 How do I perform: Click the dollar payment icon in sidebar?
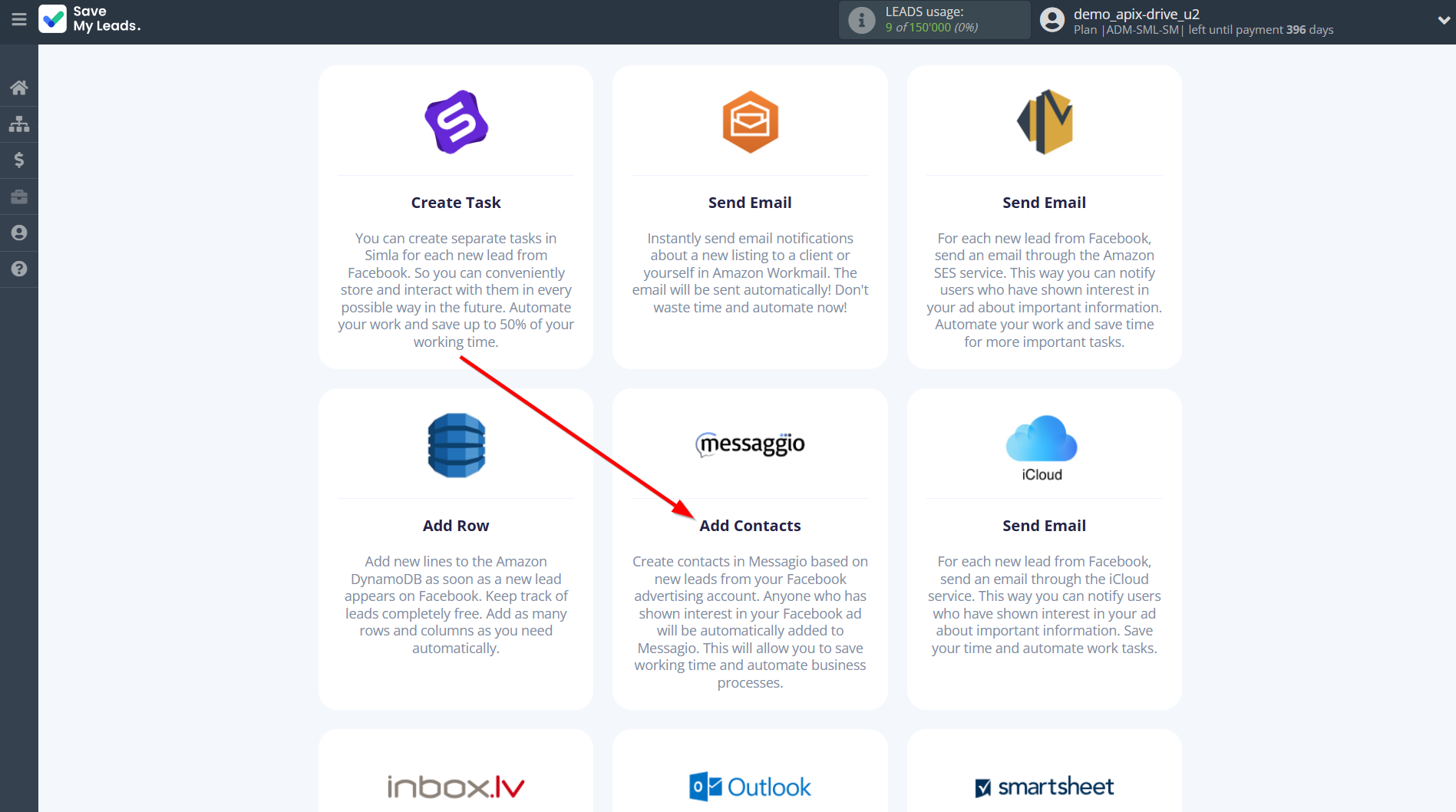18,160
